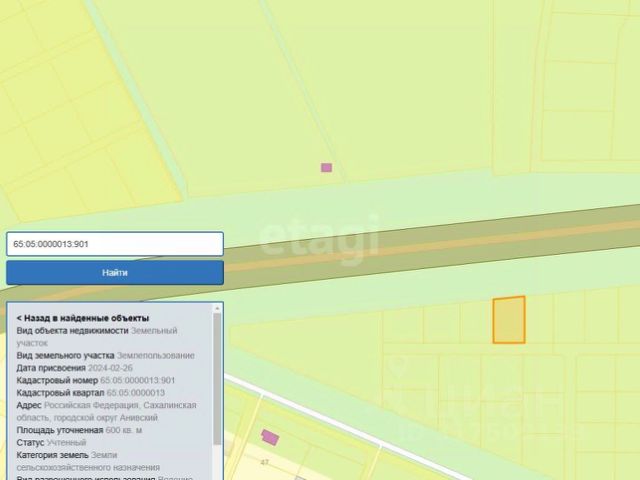Screen dimensions: 640x480
Task: Click the Найти search button
Action: 115,273
